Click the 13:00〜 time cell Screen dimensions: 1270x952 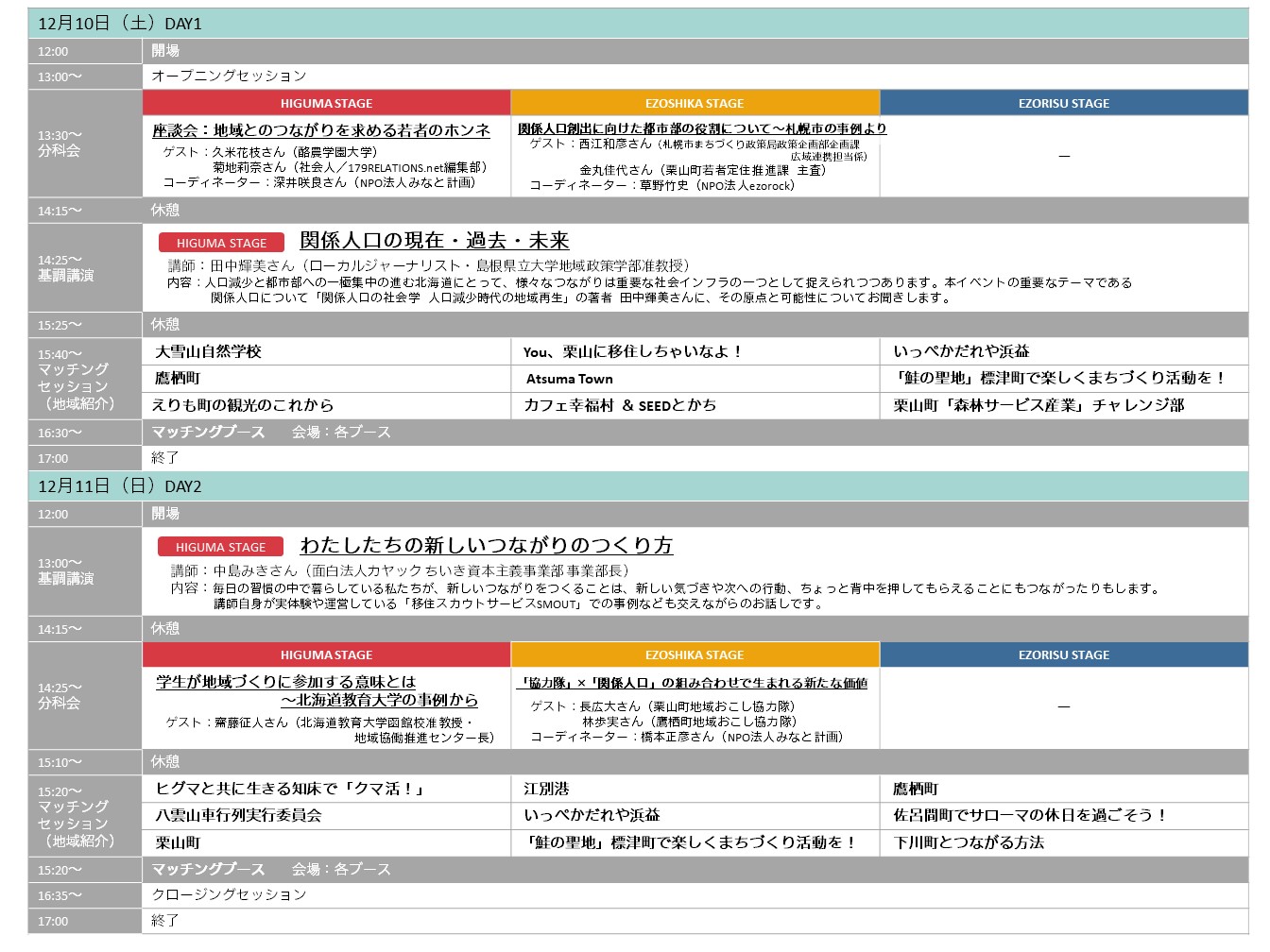(x=85, y=76)
